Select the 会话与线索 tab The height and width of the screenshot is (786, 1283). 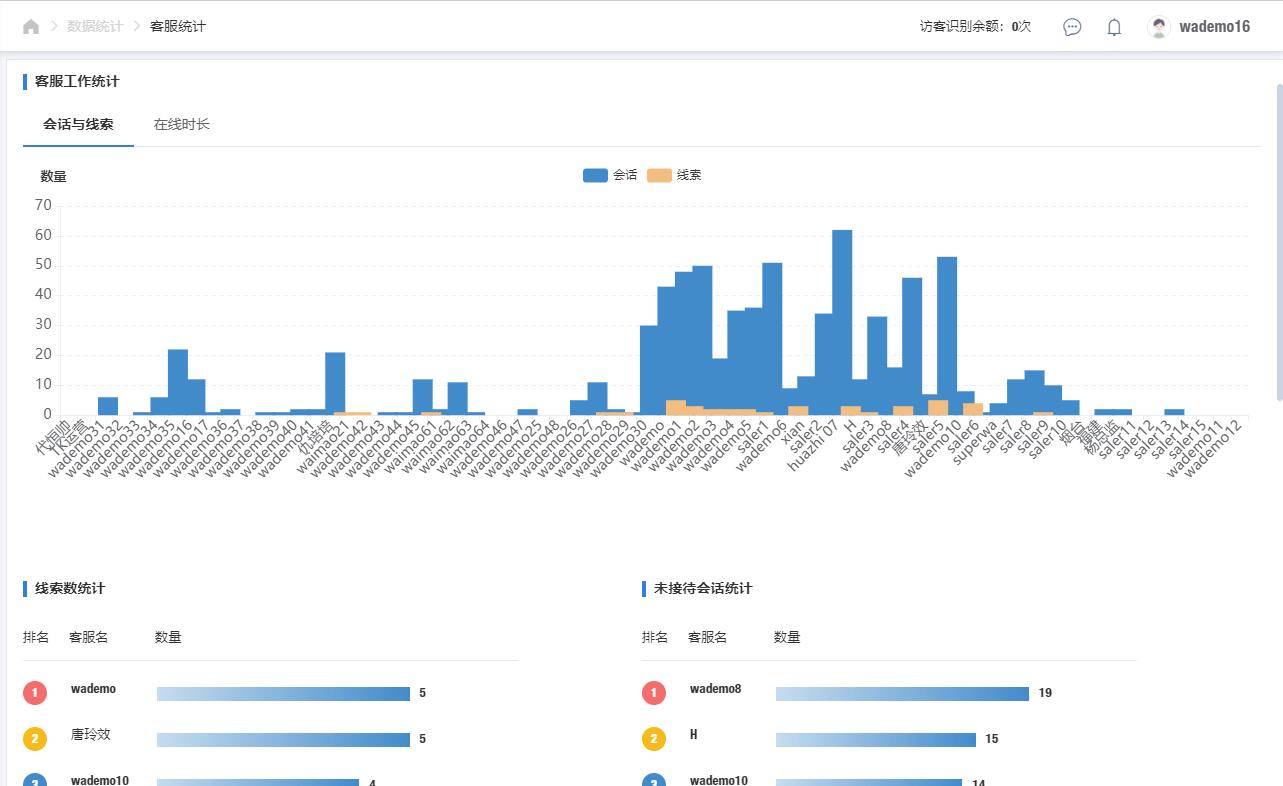pyautogui.click(x=78, y=125)
